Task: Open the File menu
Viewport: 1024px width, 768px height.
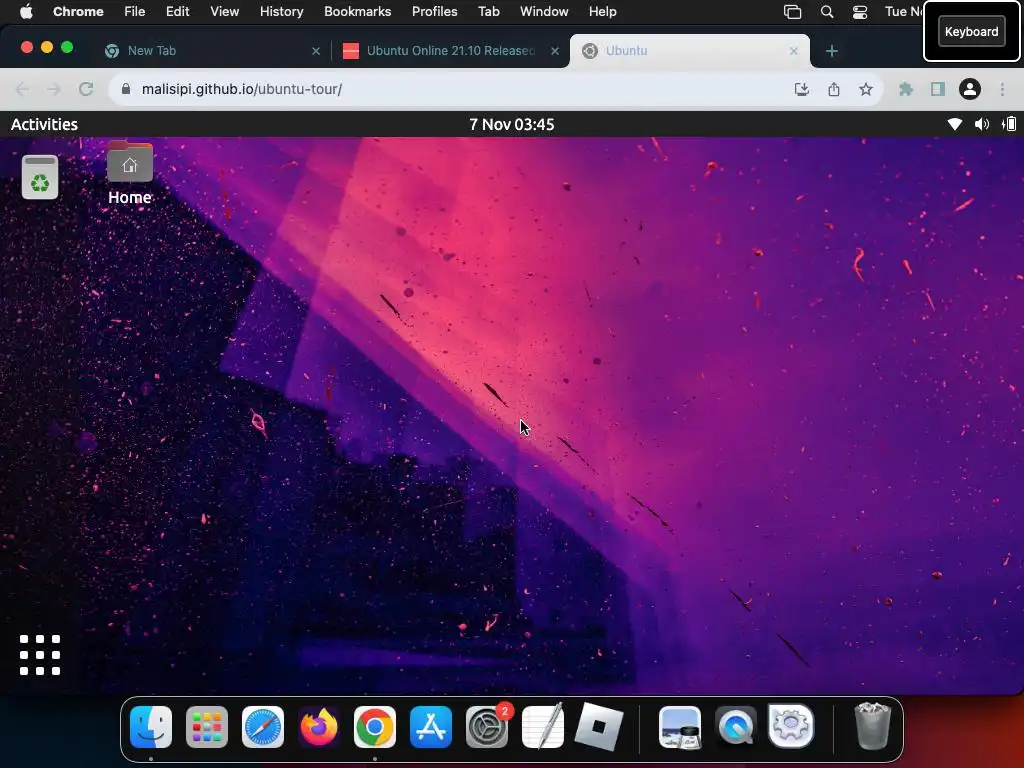Action: pos(135,12)
